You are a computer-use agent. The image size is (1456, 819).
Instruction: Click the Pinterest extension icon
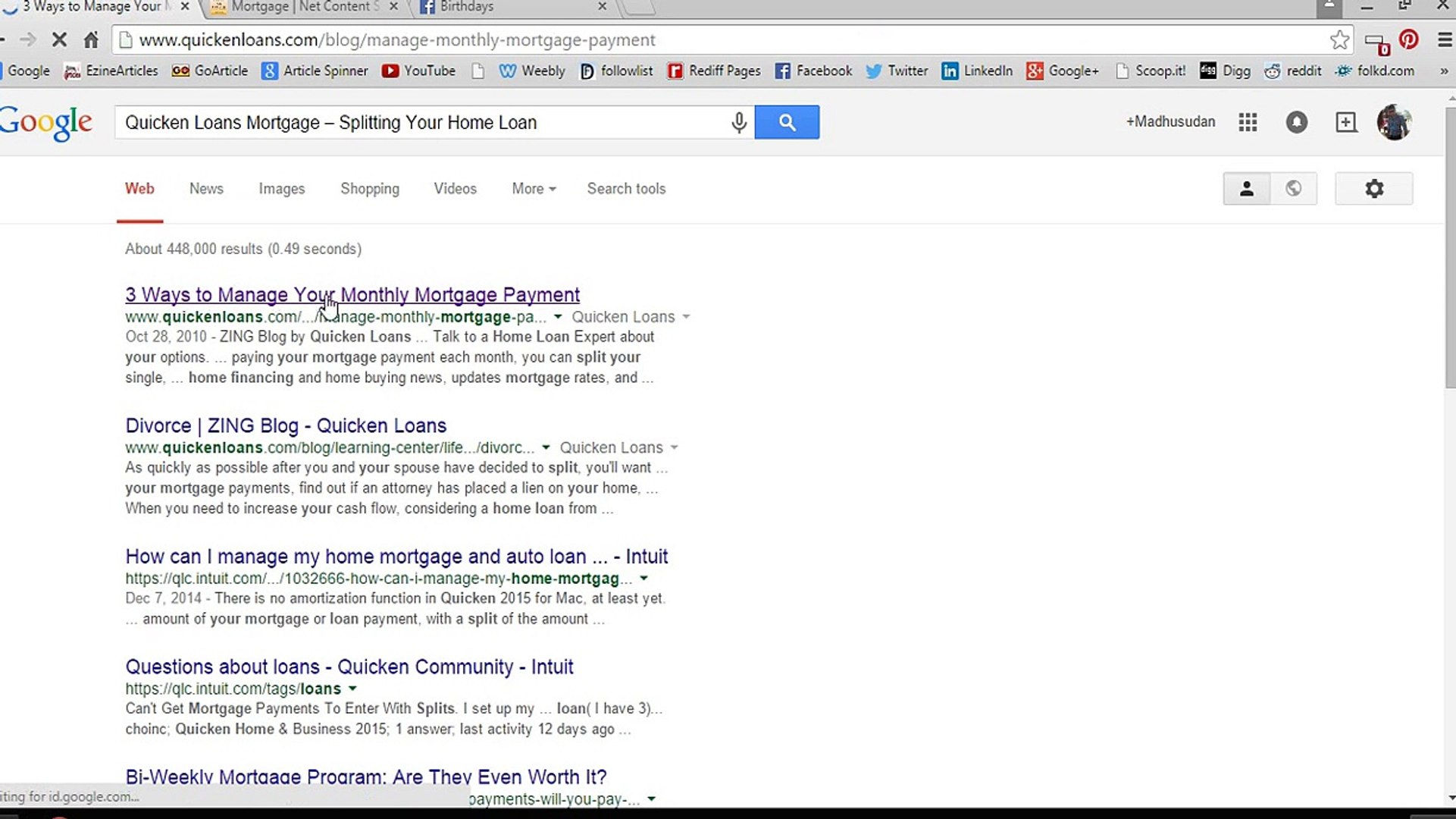coord(1409,40)
